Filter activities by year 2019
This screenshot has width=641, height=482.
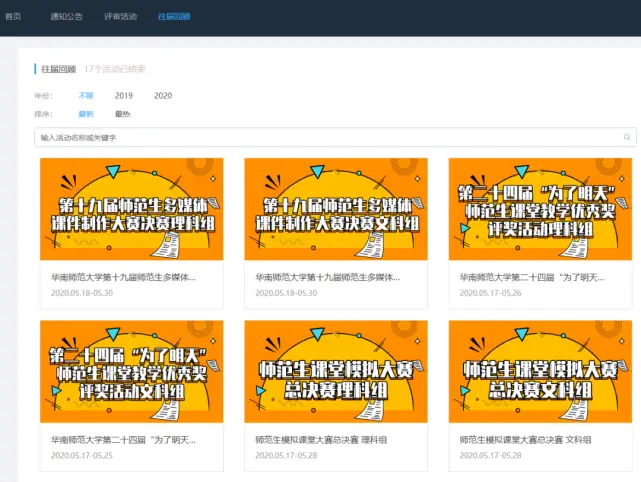pyautogui.click(x=124, y=96)
